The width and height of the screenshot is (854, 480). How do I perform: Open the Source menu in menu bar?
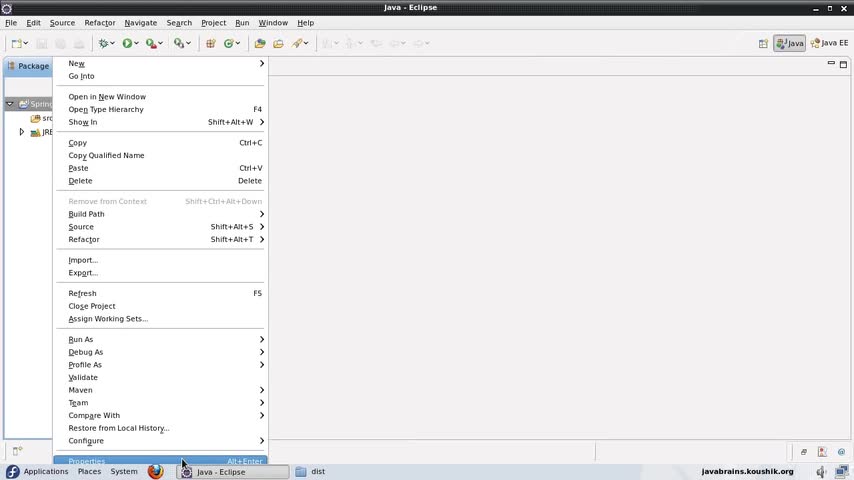[62, 23]
